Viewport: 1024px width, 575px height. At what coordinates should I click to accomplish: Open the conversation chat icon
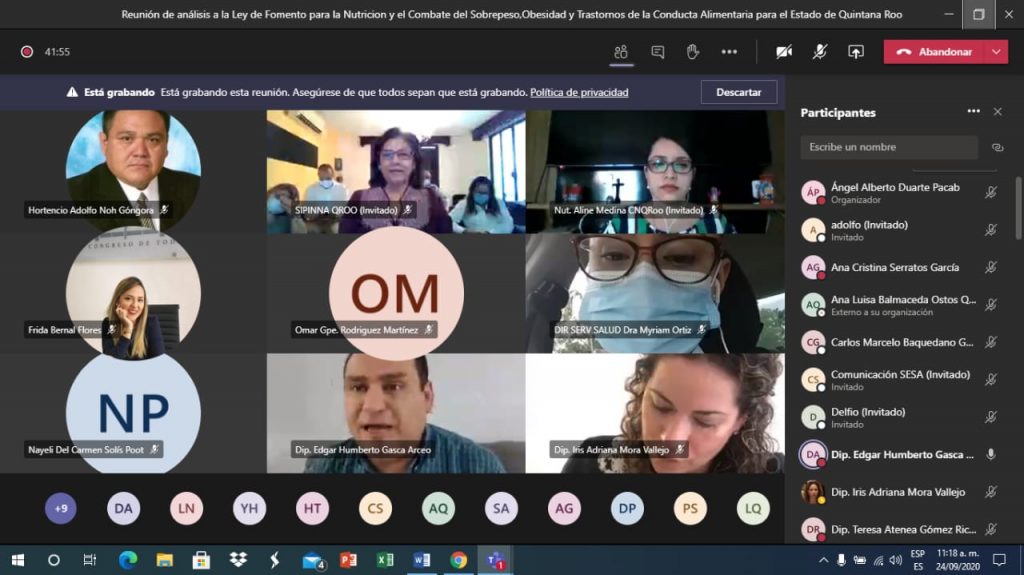(657, 52)
